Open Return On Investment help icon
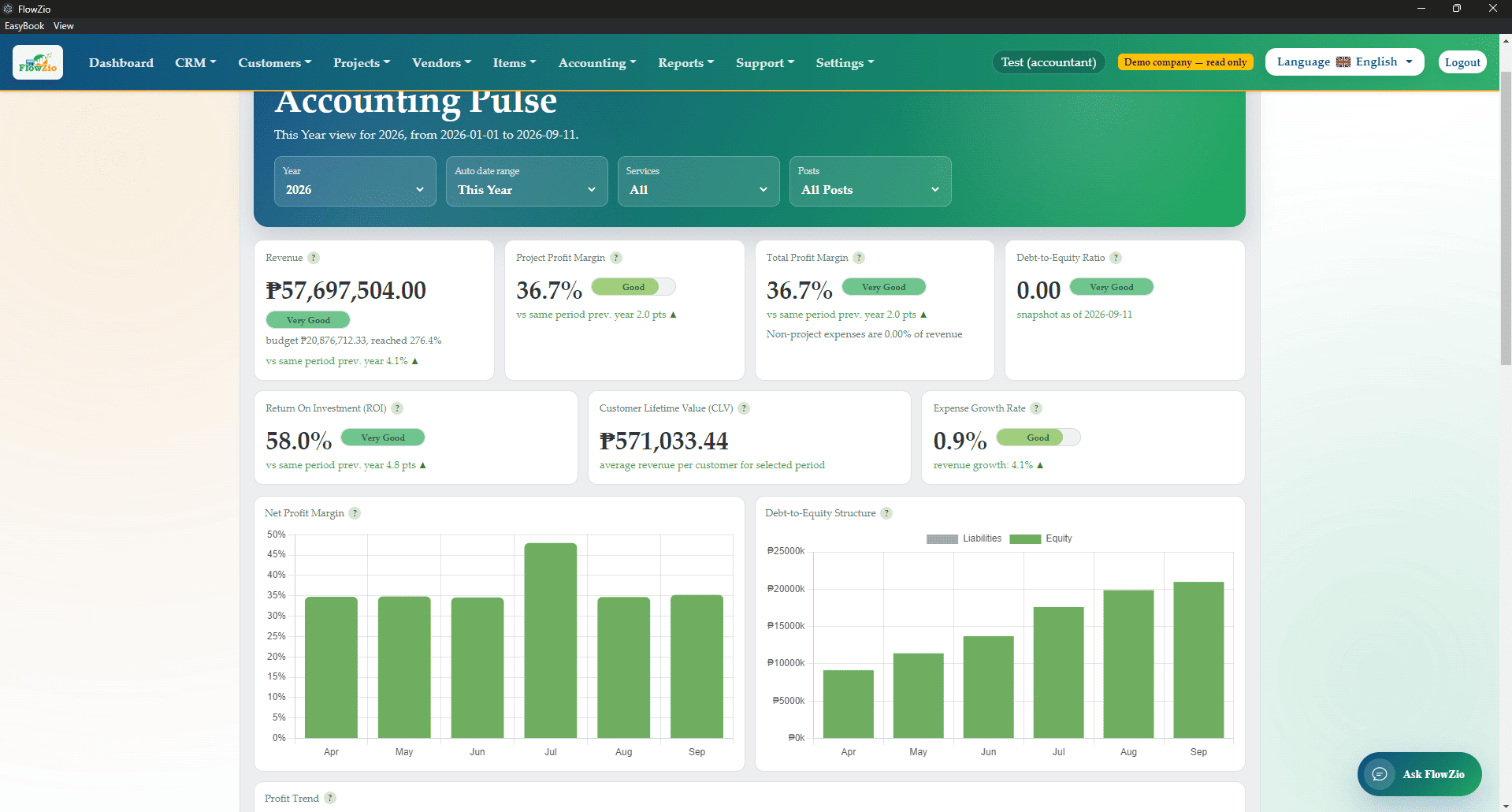 (397, 408)
